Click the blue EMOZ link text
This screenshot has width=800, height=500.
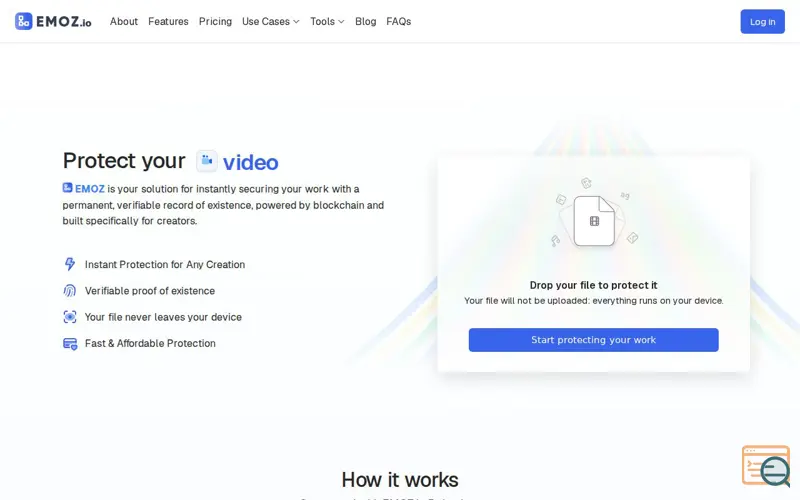click(90, 189)
